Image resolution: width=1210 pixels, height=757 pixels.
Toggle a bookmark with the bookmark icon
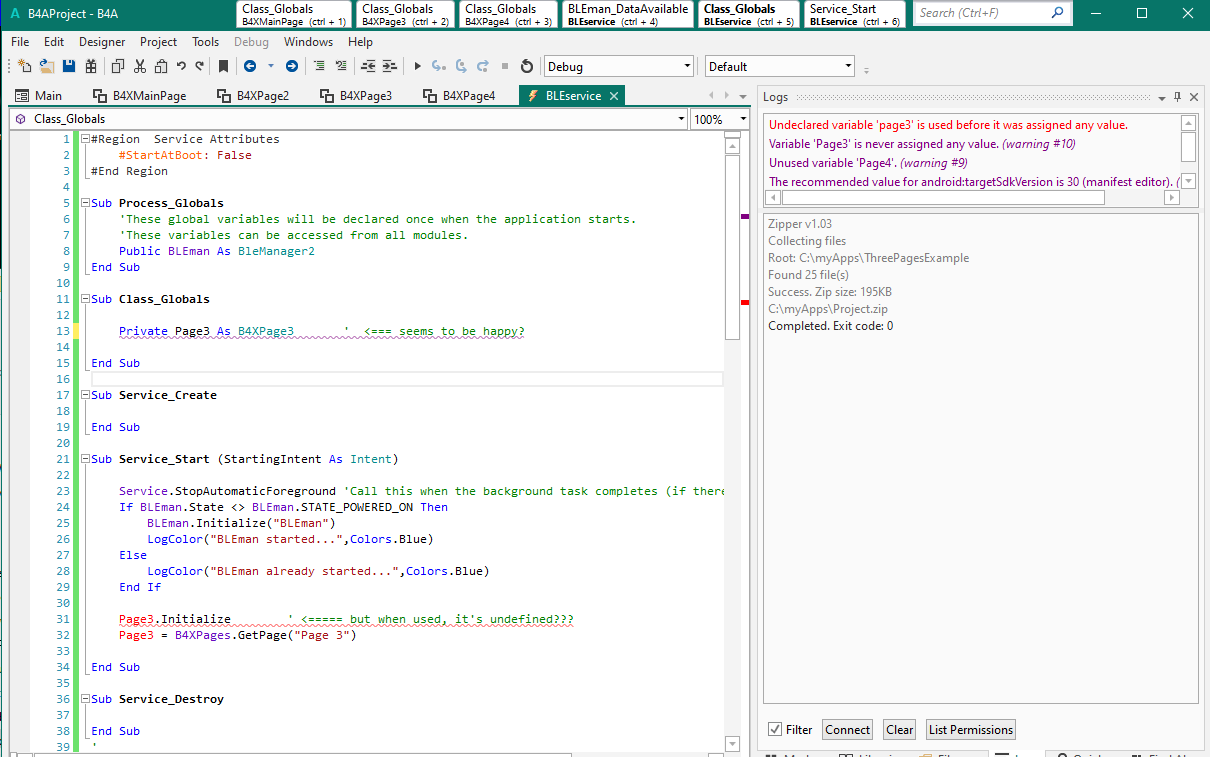(x=223, y=66)
